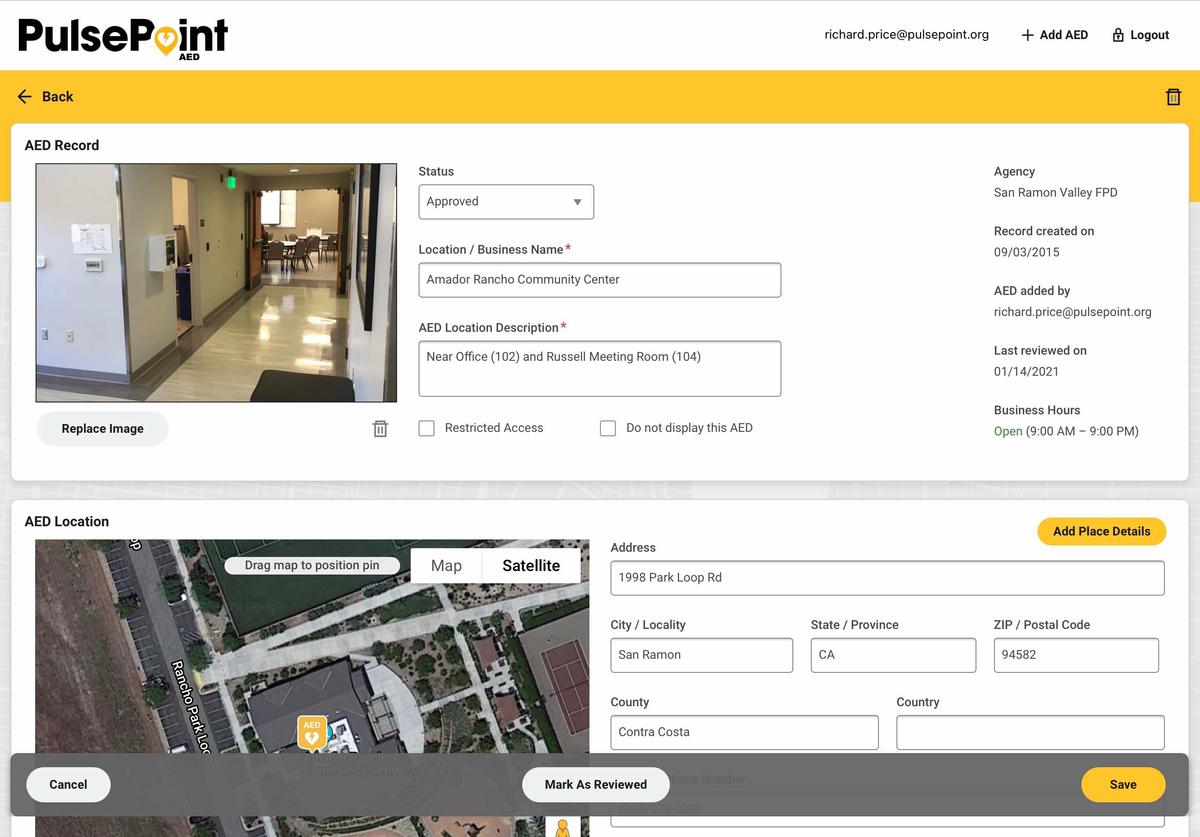Viewport: 1200px width, 837px height.
Task: Go back using the arrow icon
Action: click(25, 96)
